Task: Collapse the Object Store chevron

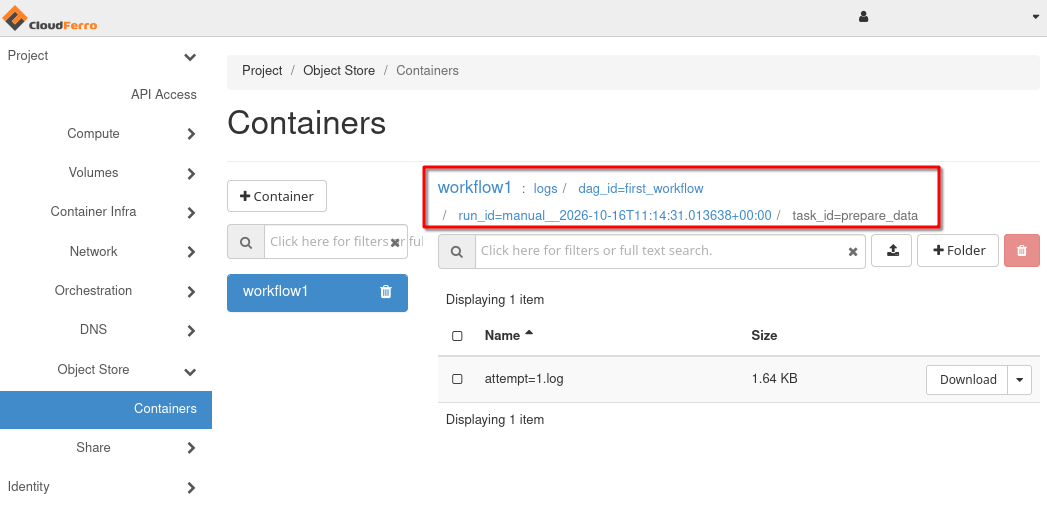Action: point(190,371)
